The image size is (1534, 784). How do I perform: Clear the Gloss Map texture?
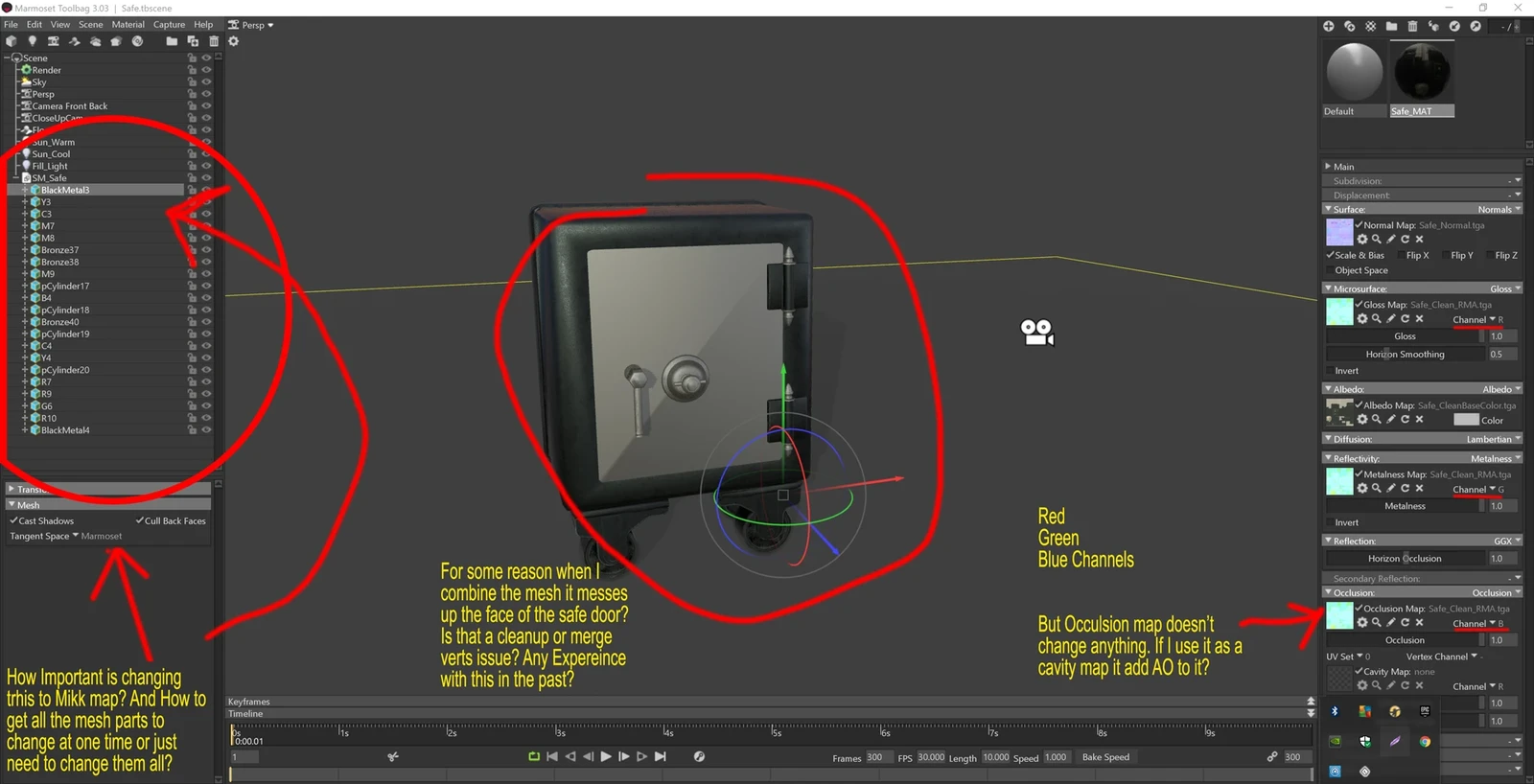pos(1420,319)
